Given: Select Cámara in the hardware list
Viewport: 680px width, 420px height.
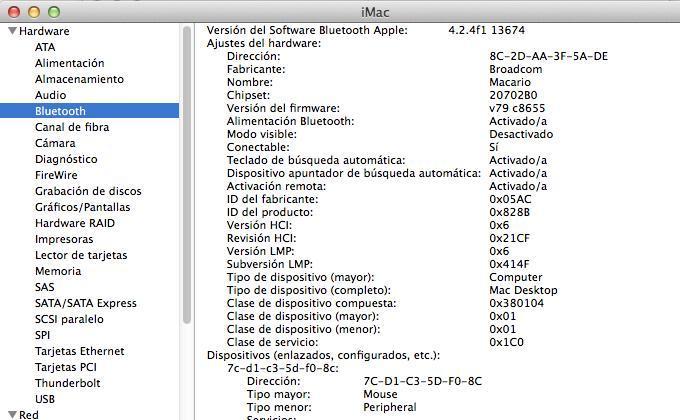Looking at the screenshot, I should [55, 143].
